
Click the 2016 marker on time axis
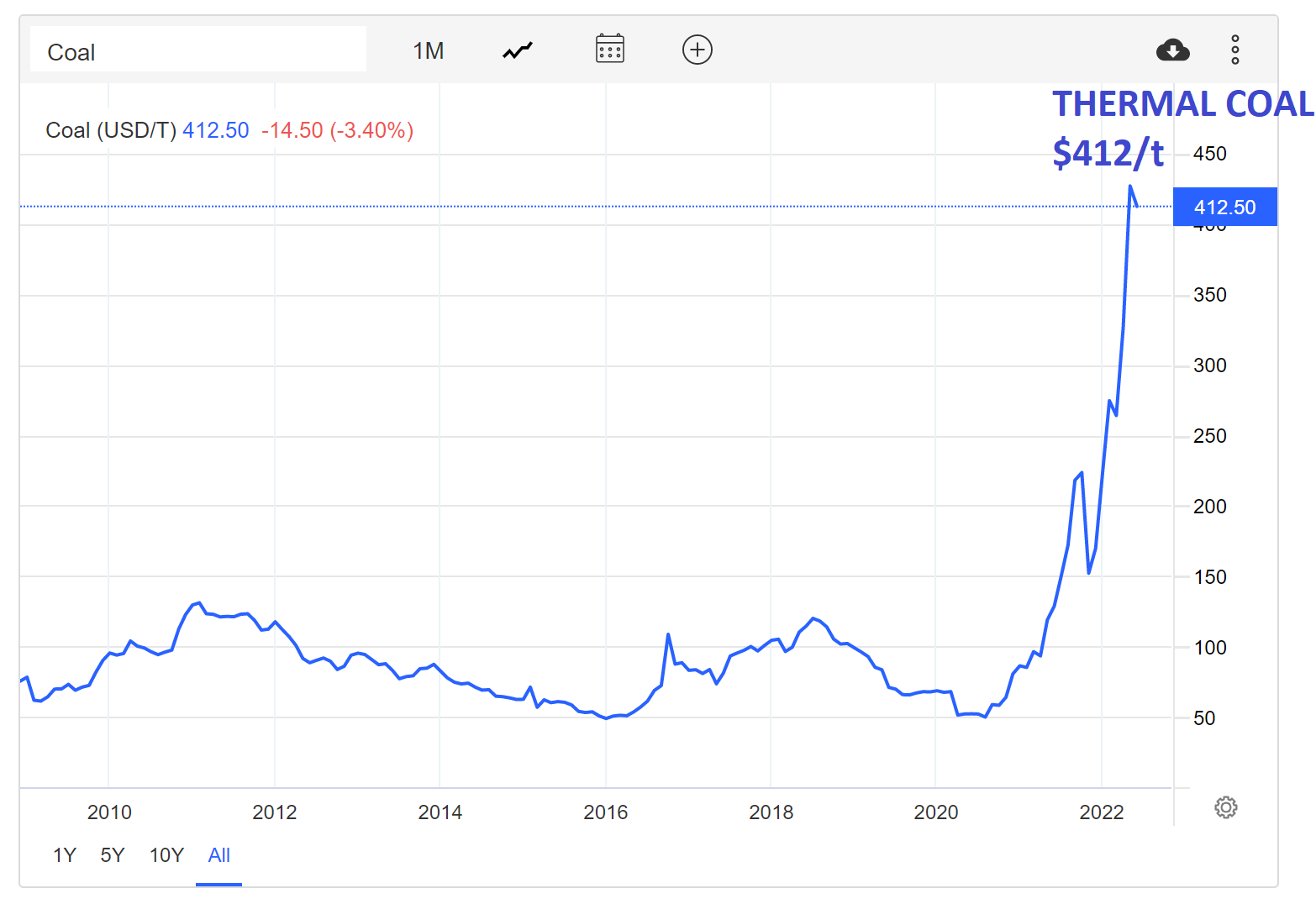click(x=605, y=812)
